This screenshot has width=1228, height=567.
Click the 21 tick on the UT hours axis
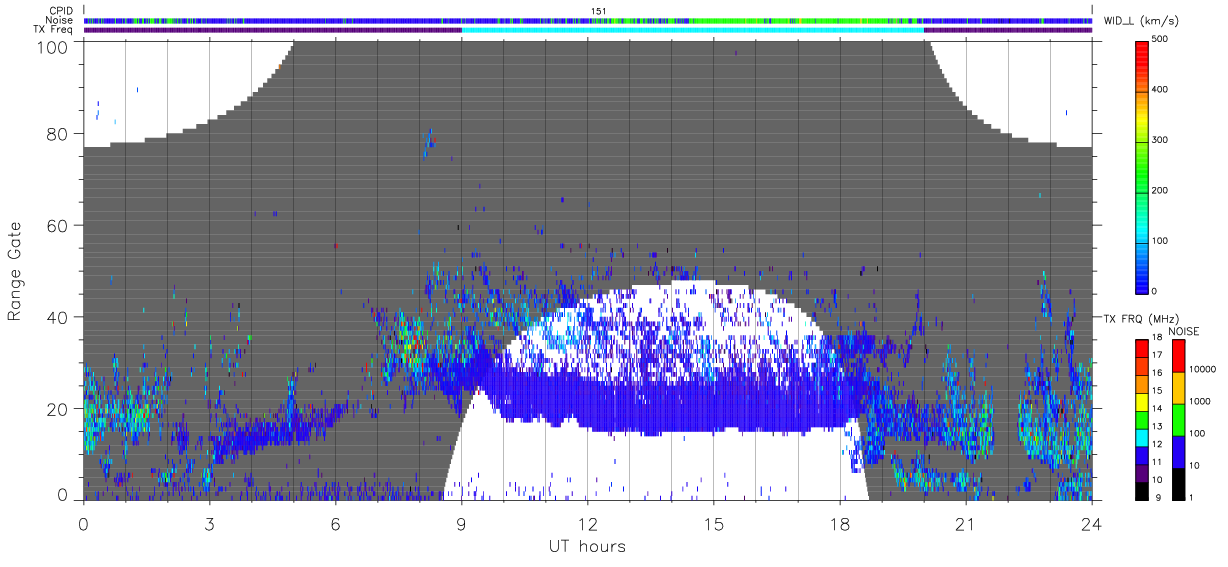[x=966, y=524]
